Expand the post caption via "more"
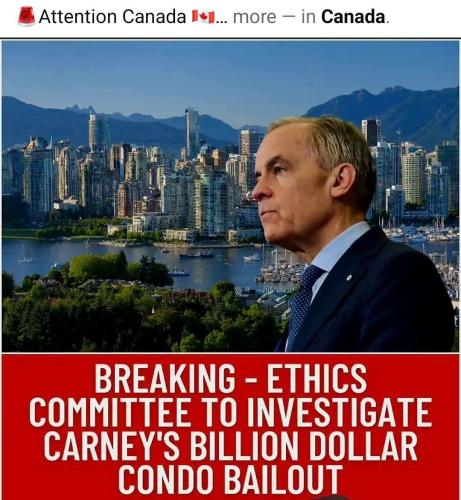 [255, 17]
